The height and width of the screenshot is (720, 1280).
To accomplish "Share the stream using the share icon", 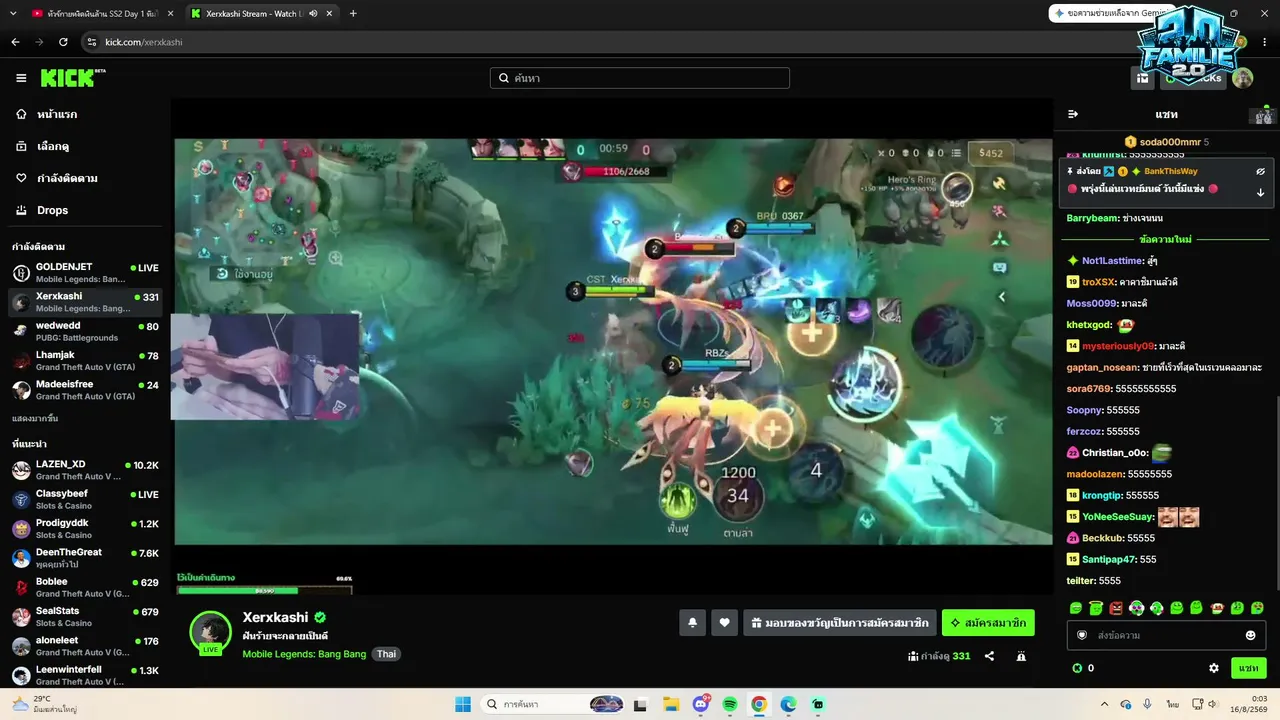I will pyautogui.click(x=989, y=656).
